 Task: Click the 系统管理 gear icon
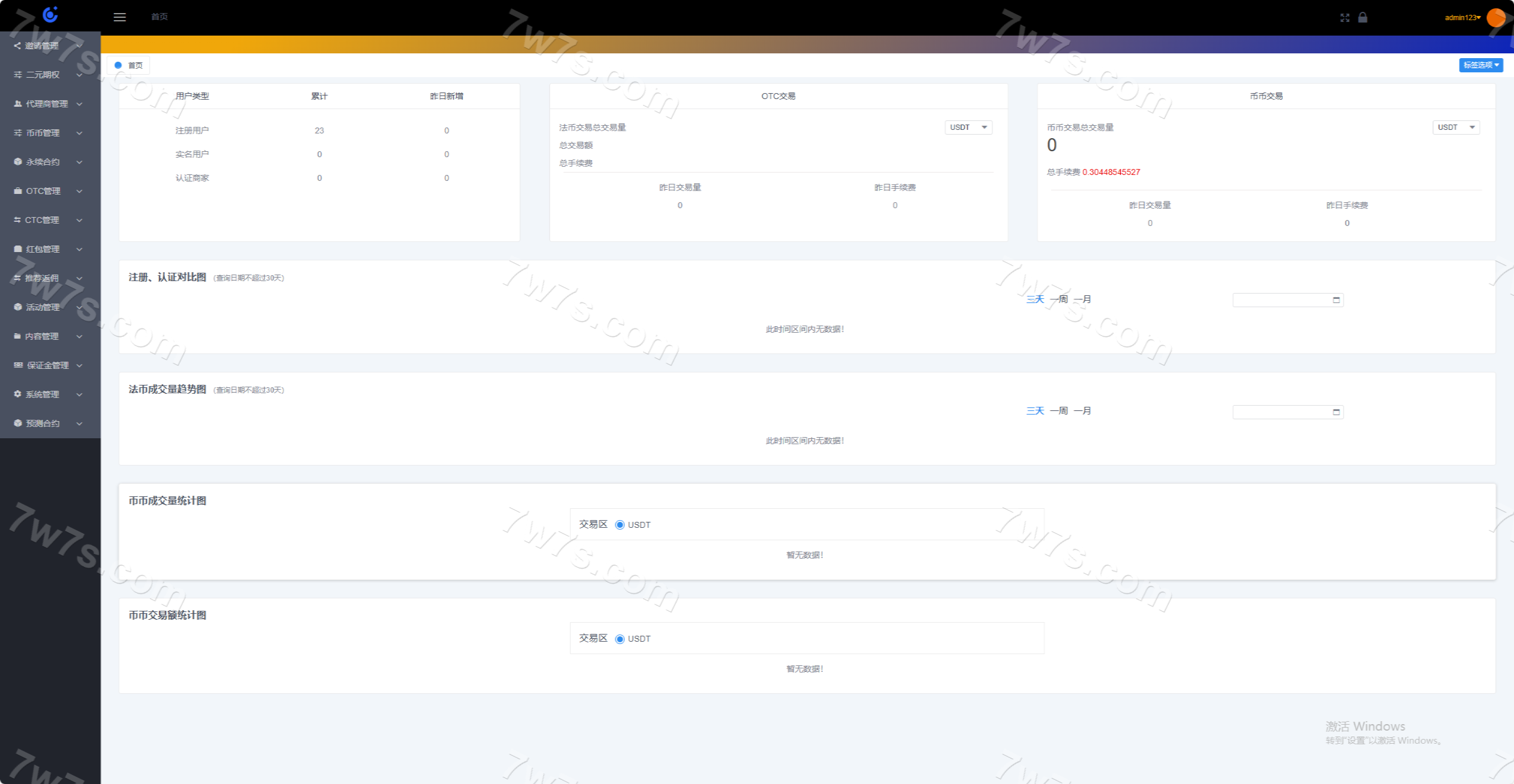click(18, 394)
